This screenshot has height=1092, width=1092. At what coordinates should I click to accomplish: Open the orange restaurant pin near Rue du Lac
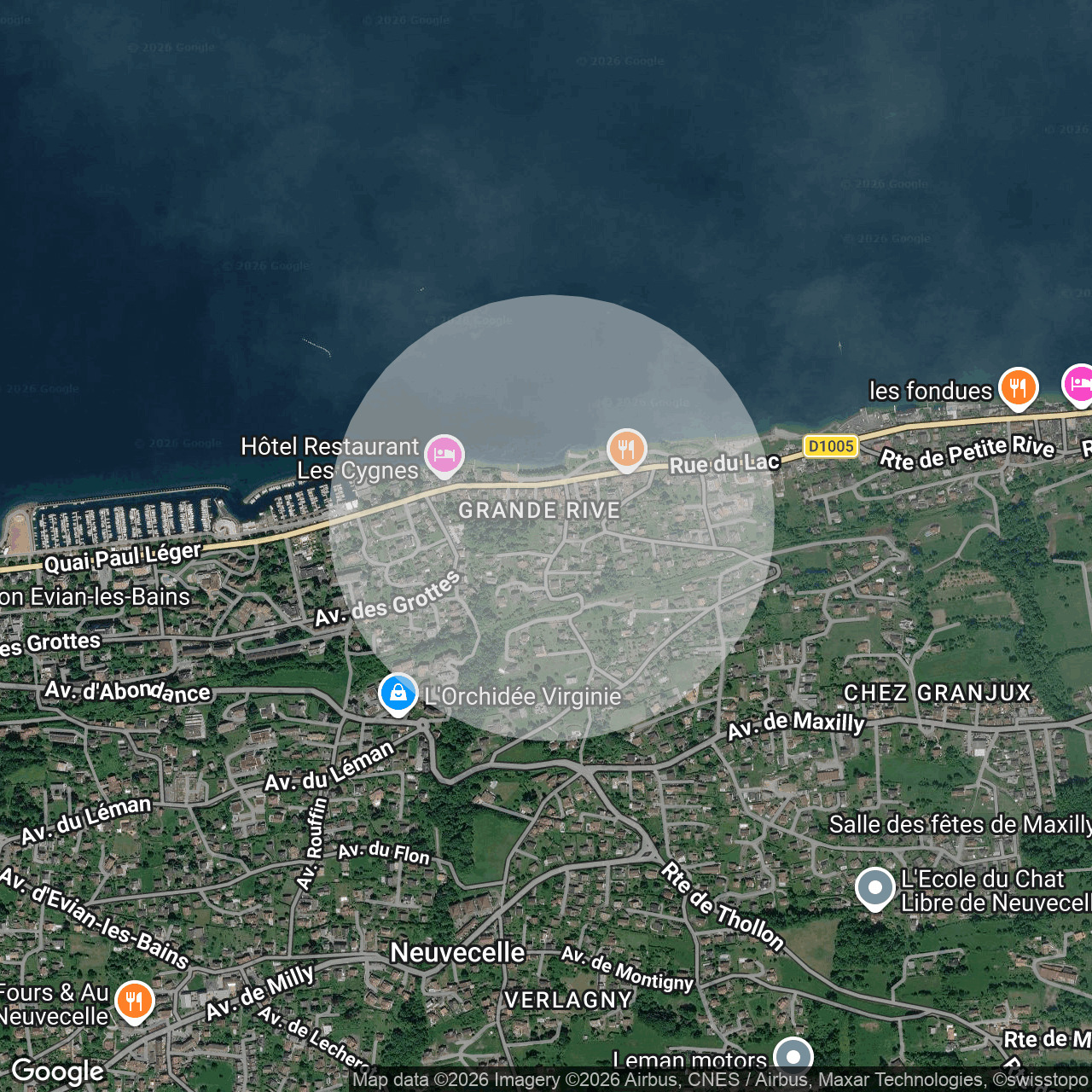pos(627,450)
